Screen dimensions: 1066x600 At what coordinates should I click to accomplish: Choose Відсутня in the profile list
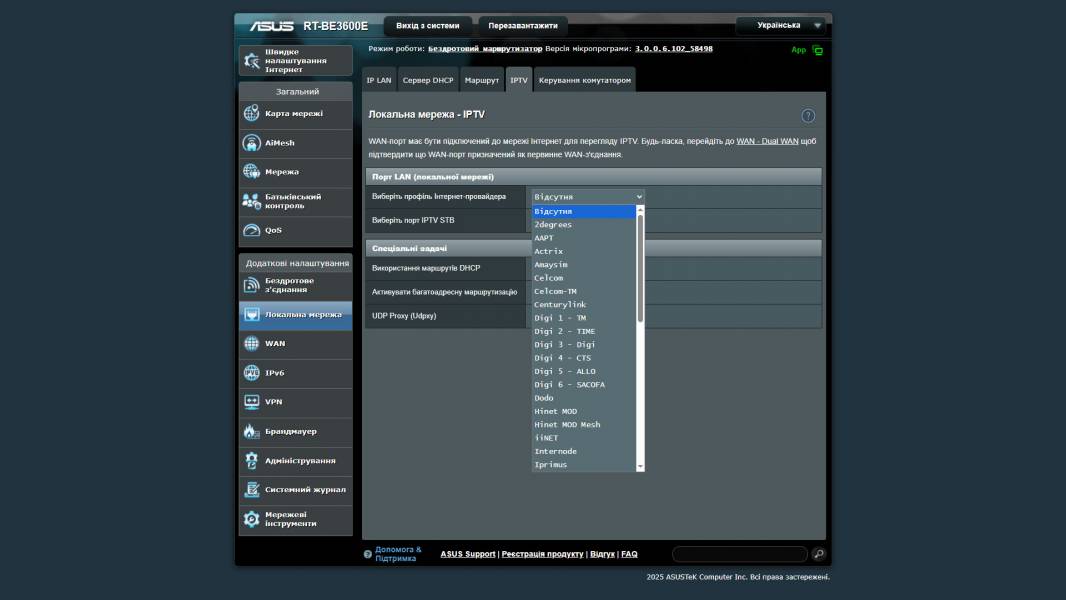584,211
